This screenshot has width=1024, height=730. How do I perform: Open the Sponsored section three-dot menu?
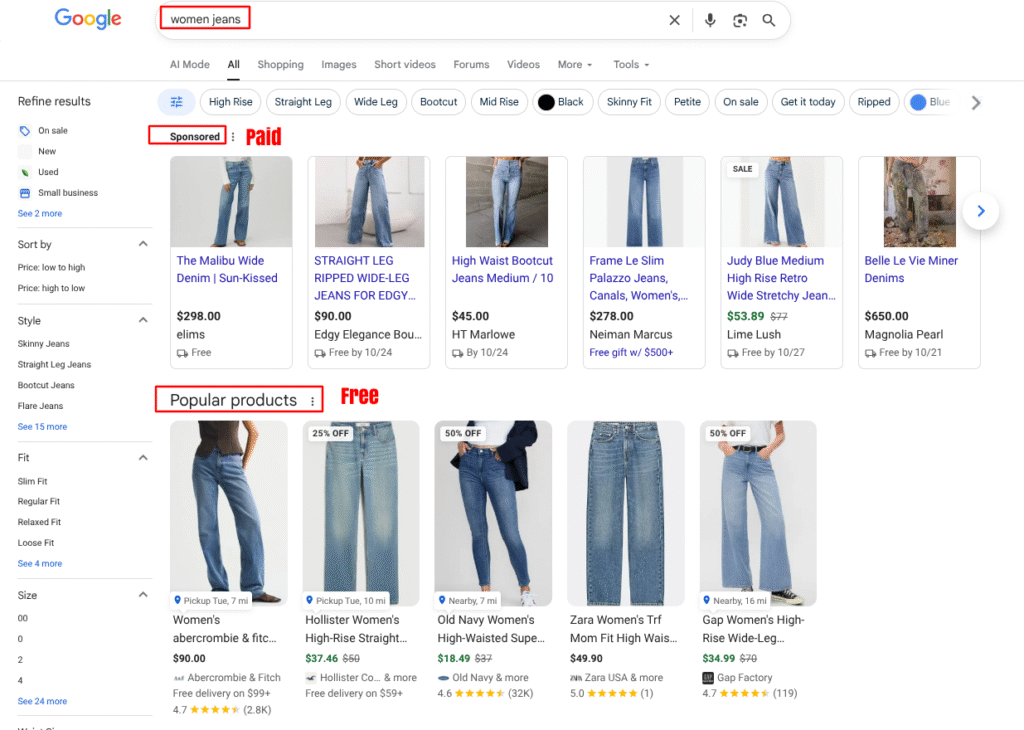232,136
